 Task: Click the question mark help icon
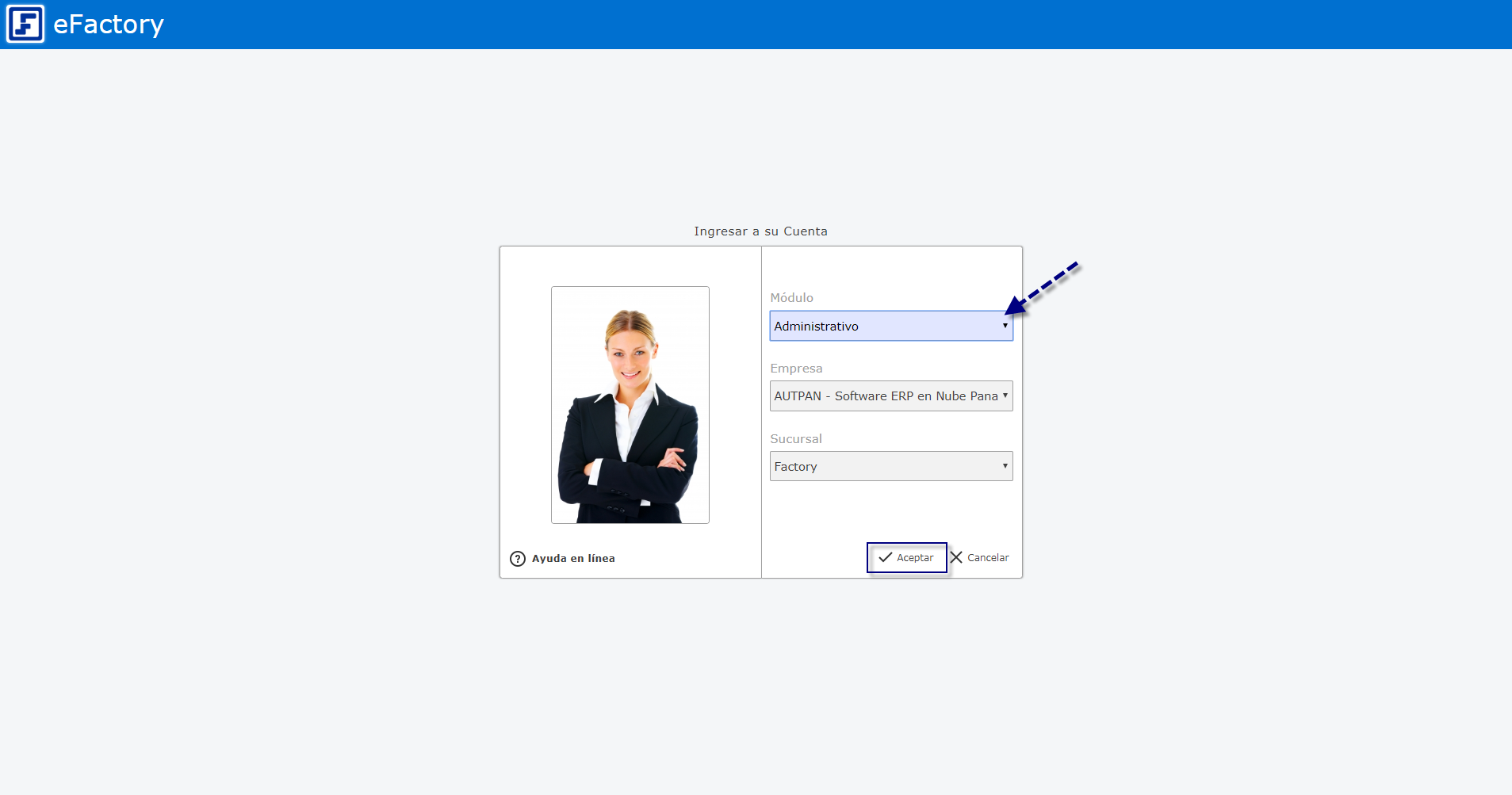tap(518, 559)
